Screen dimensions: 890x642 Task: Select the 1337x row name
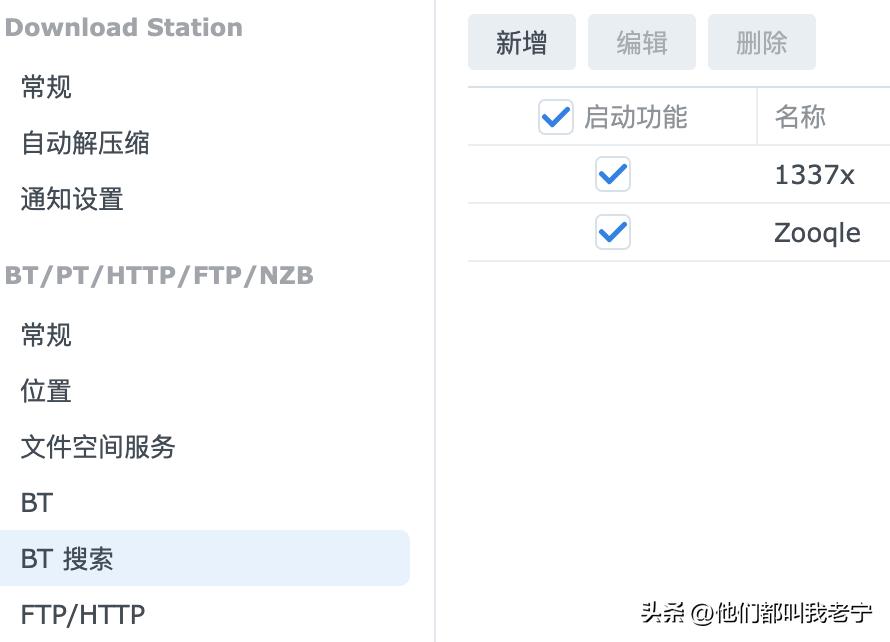coord(814,175)
